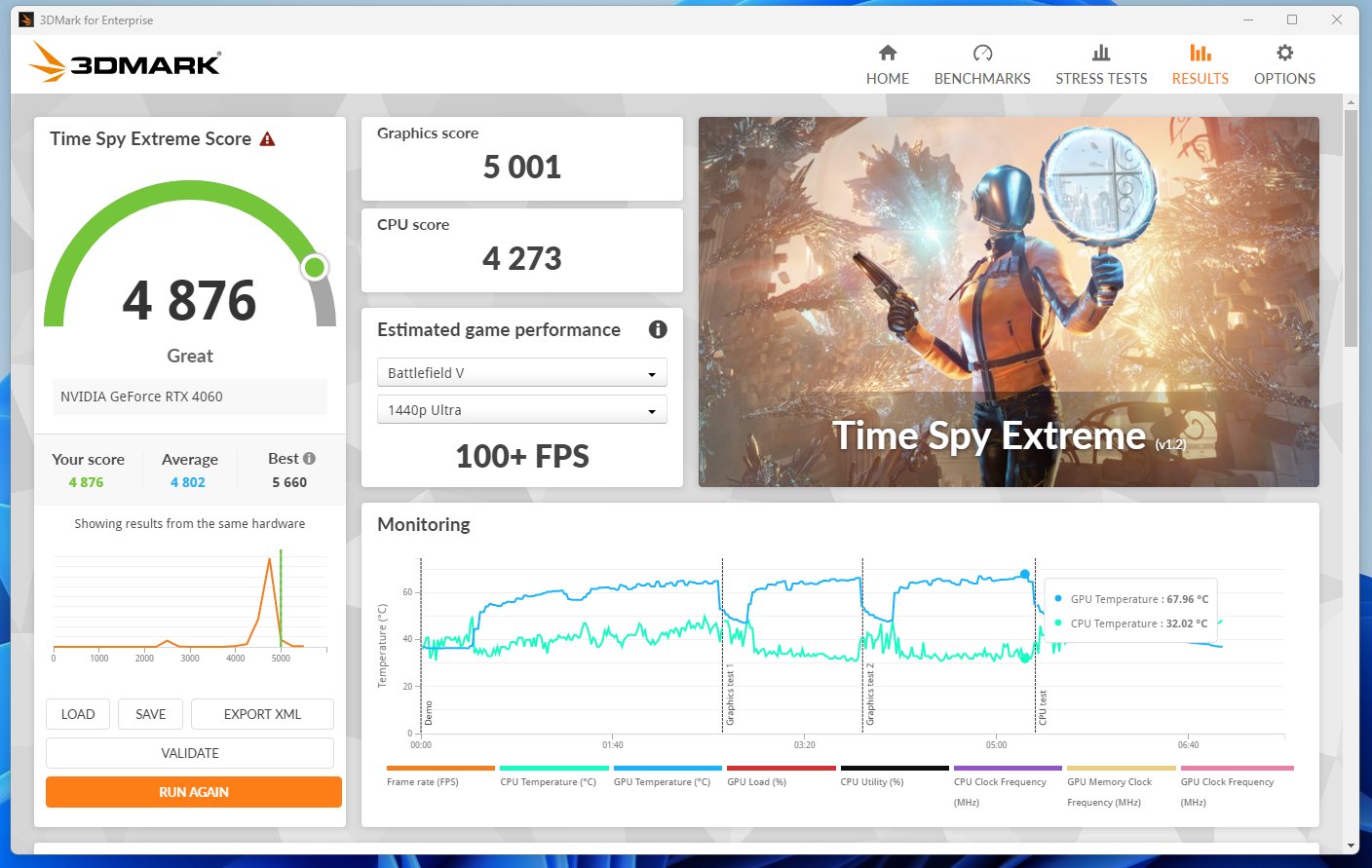
Task: Click scrollbar down arrow at bottom right
Action: pyautogui.click(x=1351, y=846)
